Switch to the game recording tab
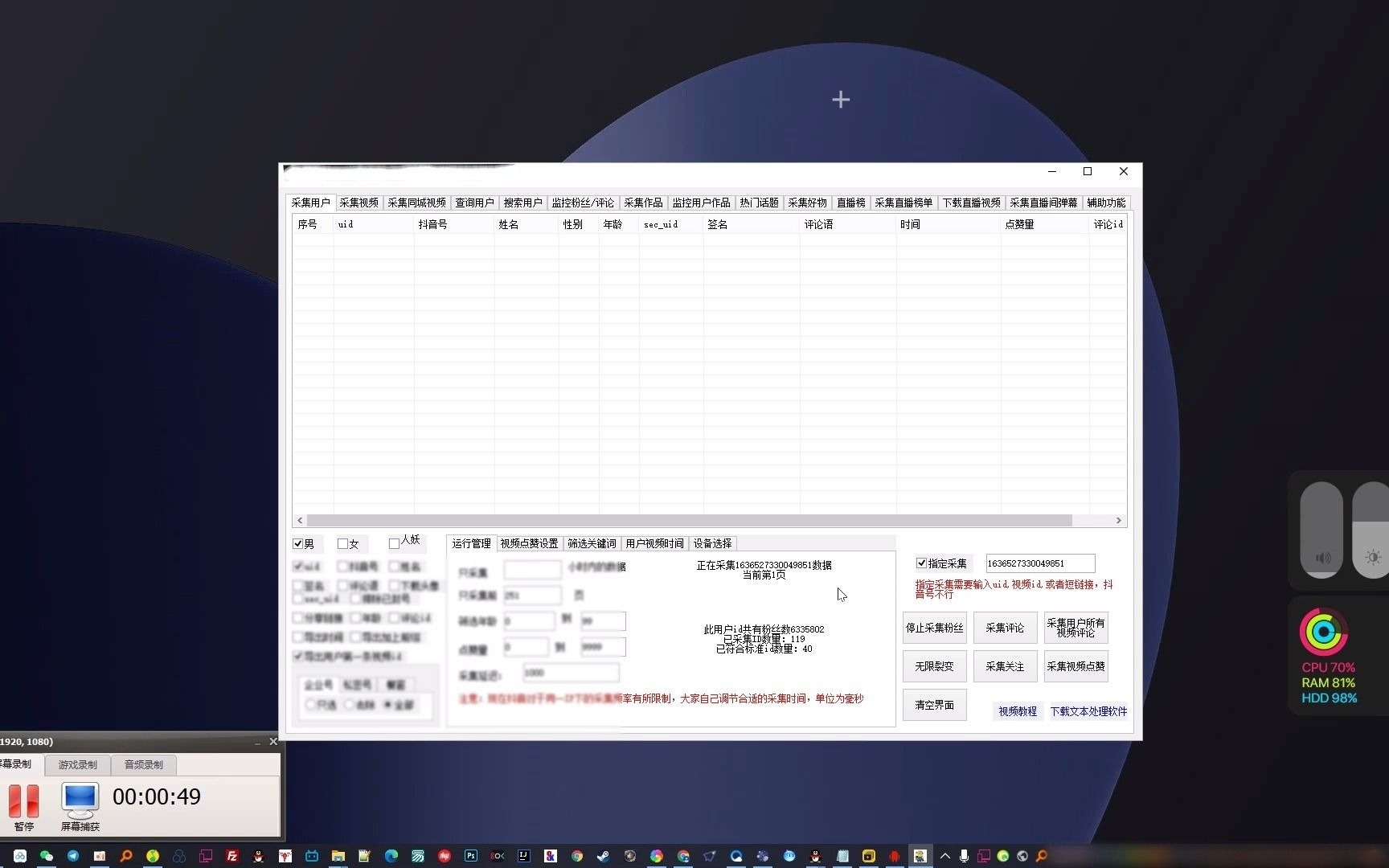The height and width of the screenshot is (868, 1389). point(77,764)
